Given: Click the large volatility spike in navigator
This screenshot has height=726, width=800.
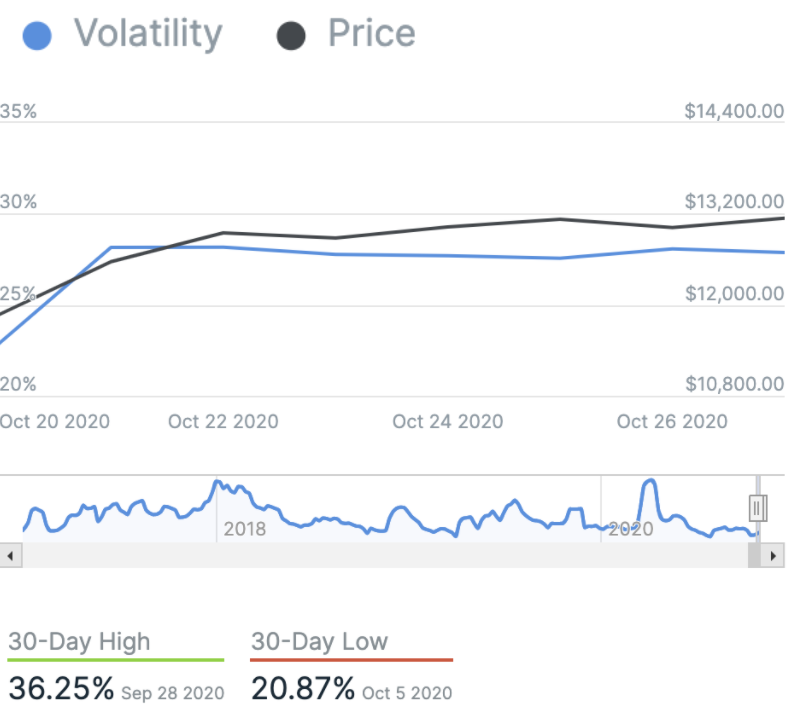Looking at the screenshot, I should point(649,487).
